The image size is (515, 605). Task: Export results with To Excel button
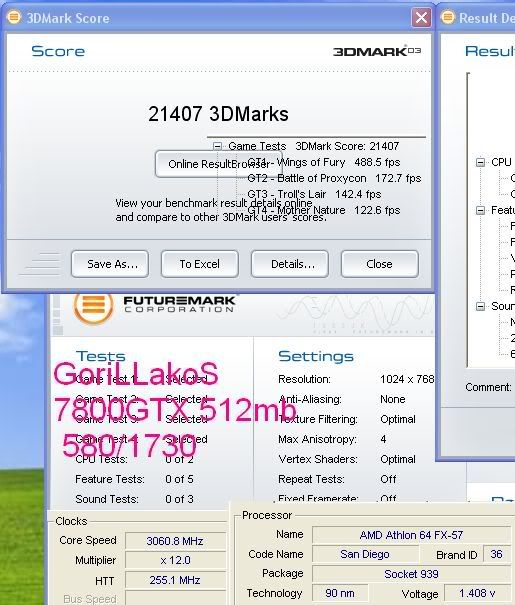coord(200,264)
